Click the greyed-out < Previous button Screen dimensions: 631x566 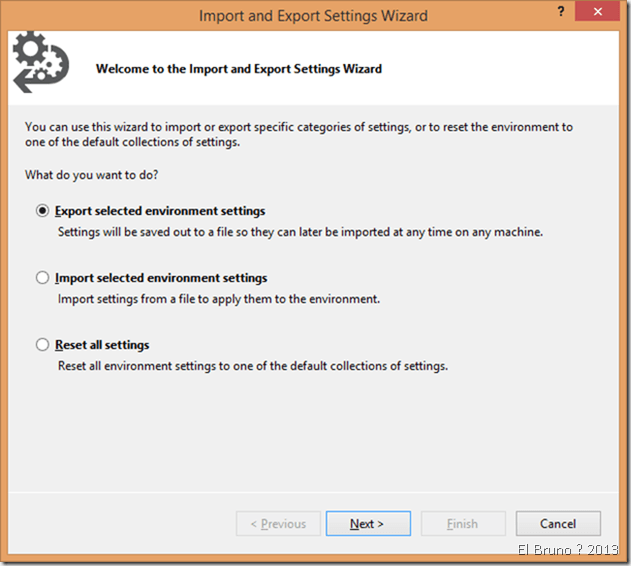pos(278,524)
